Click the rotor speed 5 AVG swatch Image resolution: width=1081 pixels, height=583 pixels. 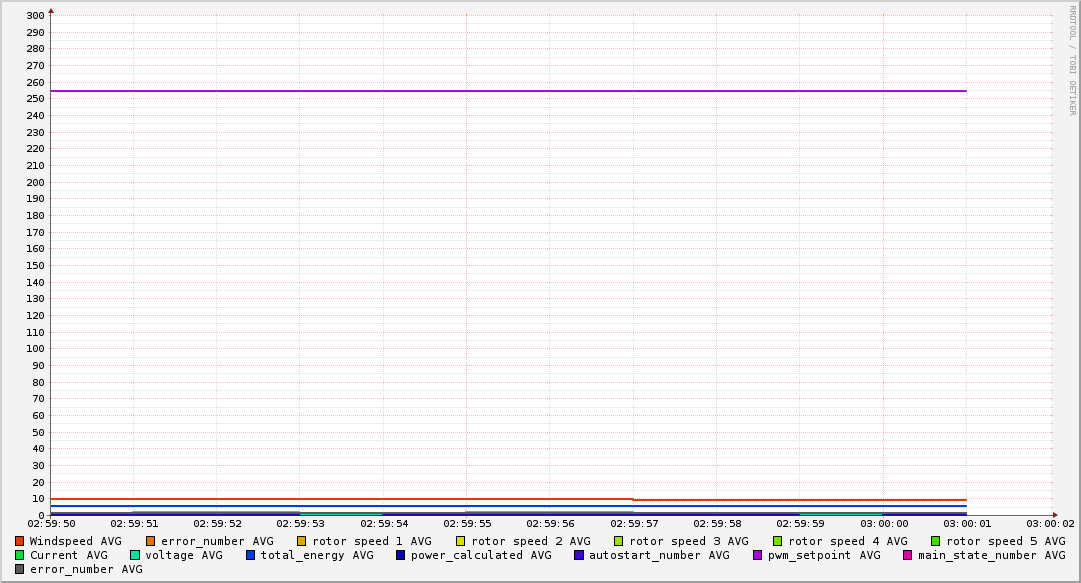pyautogui.click(x=936, y=541)
